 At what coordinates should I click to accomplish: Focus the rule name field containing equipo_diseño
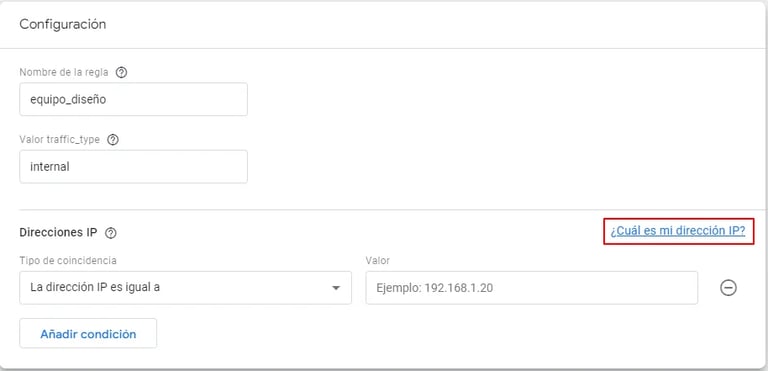pos(133,99)
